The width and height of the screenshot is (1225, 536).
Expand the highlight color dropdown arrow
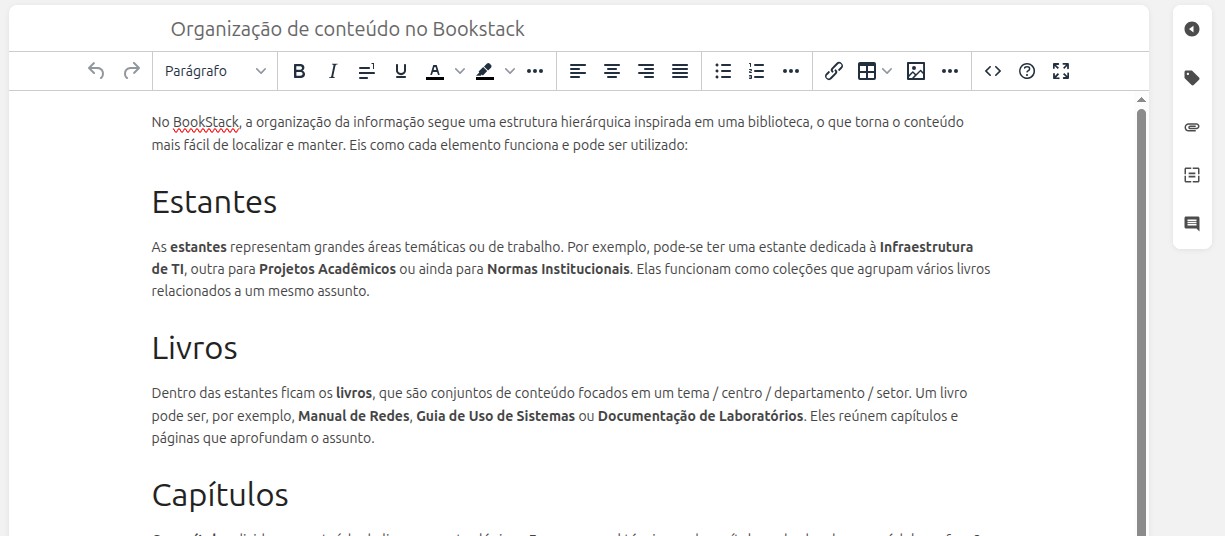510,71
